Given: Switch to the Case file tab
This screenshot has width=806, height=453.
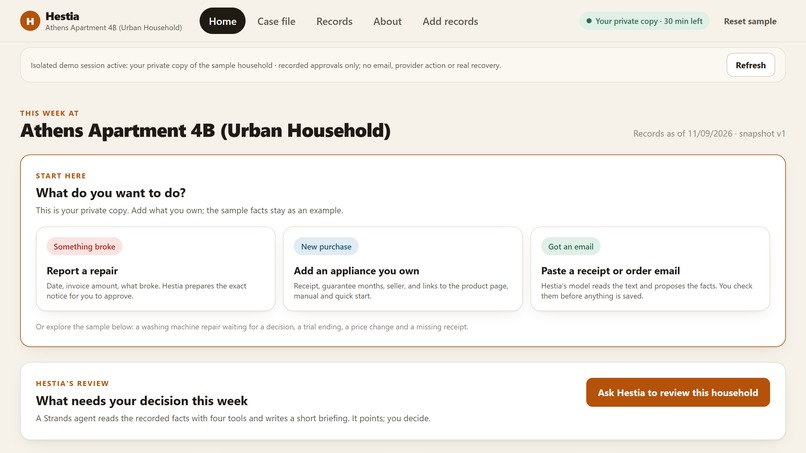Looking at the screenshot, I should (276, 21).
